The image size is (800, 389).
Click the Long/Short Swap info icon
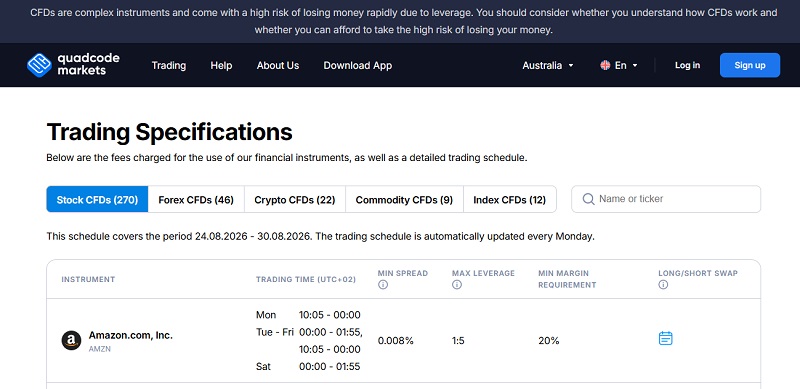663,285
